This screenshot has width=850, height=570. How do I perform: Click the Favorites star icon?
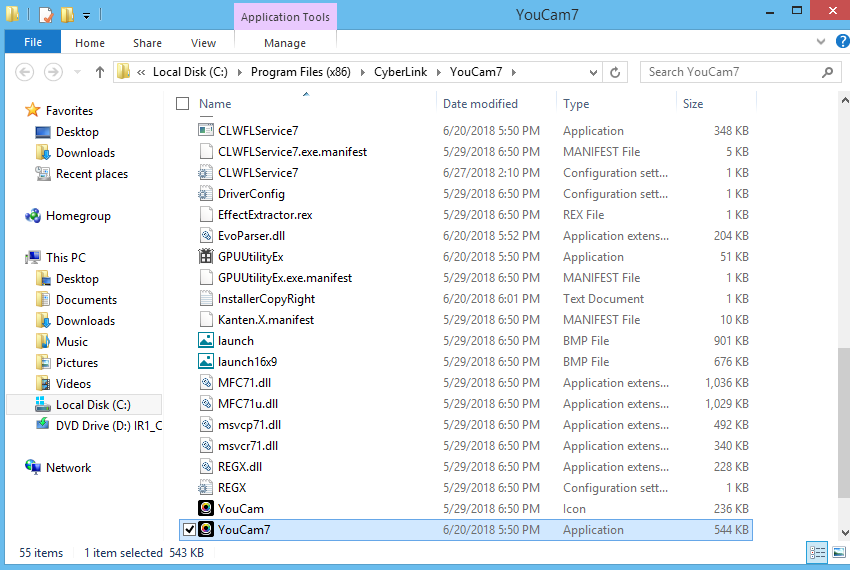click(33, 110)
